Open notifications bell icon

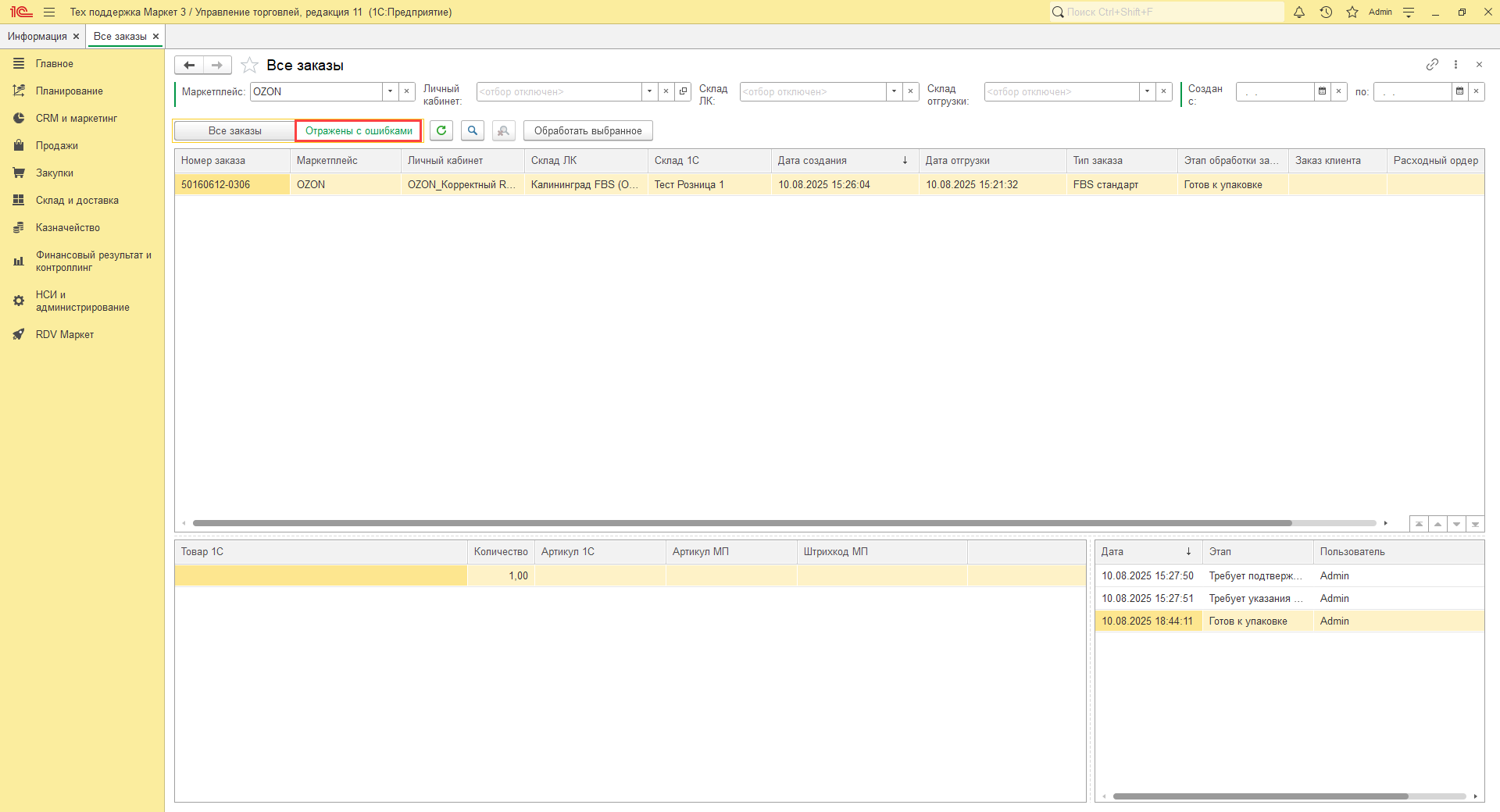[1299, 12]
